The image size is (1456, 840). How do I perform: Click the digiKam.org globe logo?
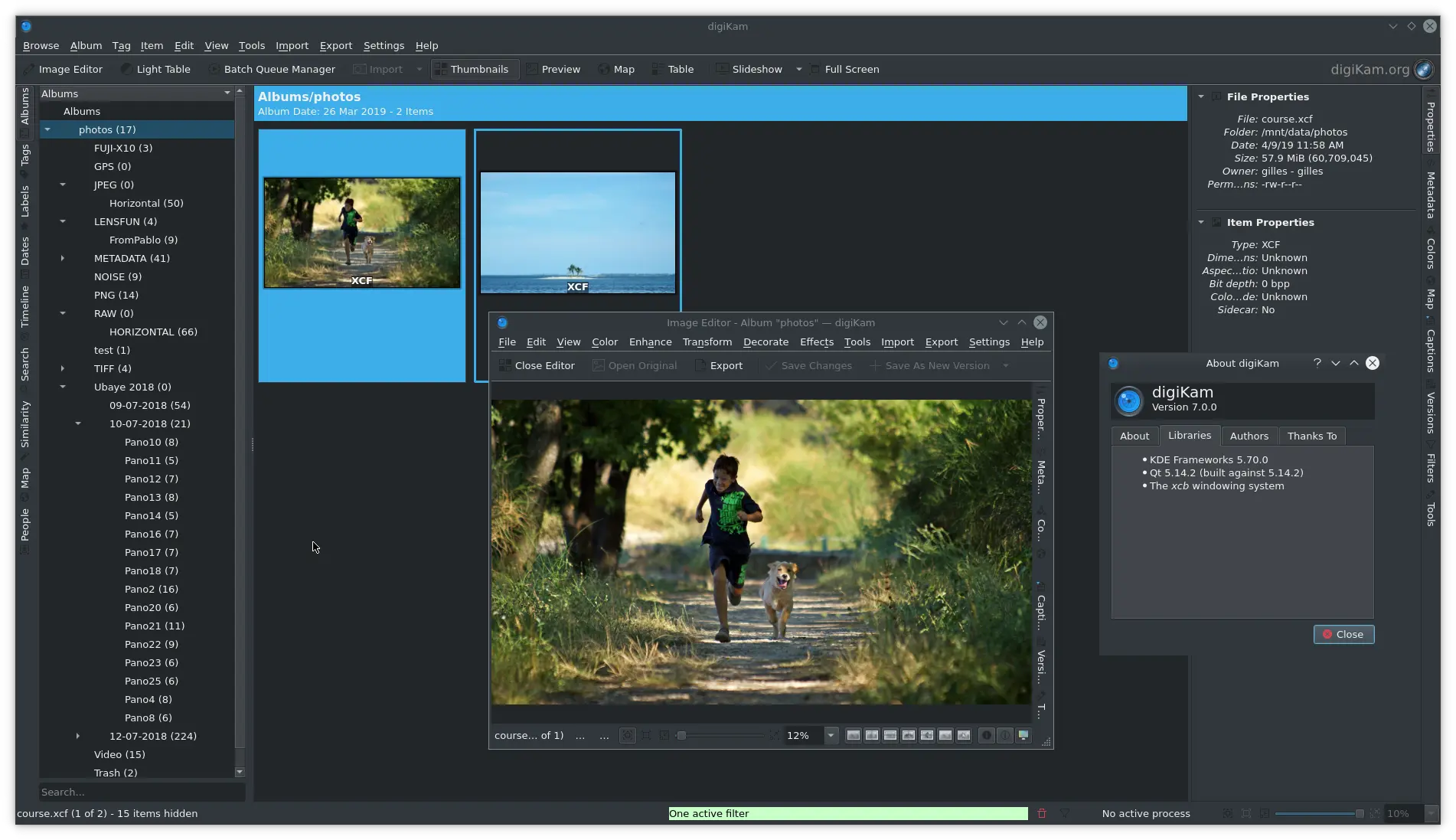[x=1423, y=70]
